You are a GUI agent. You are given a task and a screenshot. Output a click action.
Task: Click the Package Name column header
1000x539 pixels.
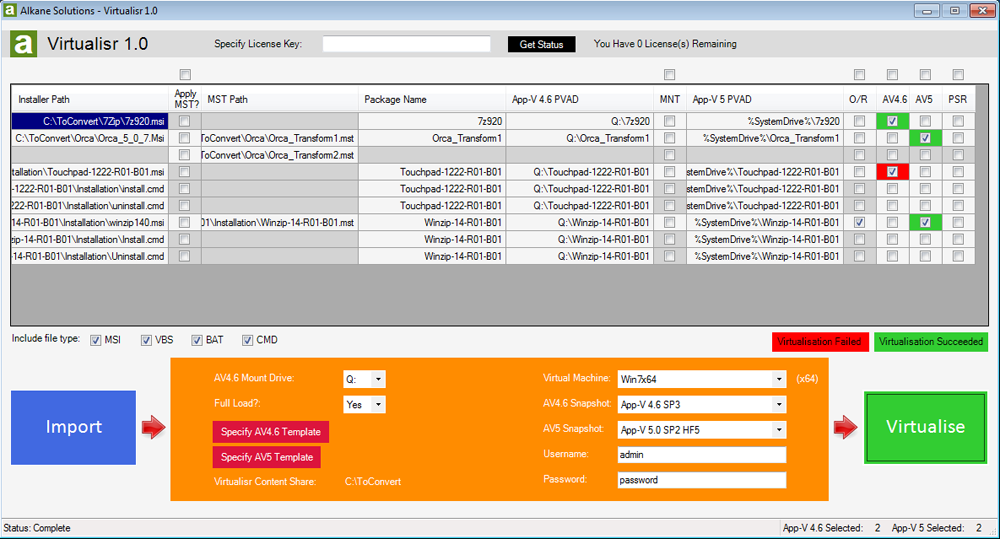[x=432, y=100]
